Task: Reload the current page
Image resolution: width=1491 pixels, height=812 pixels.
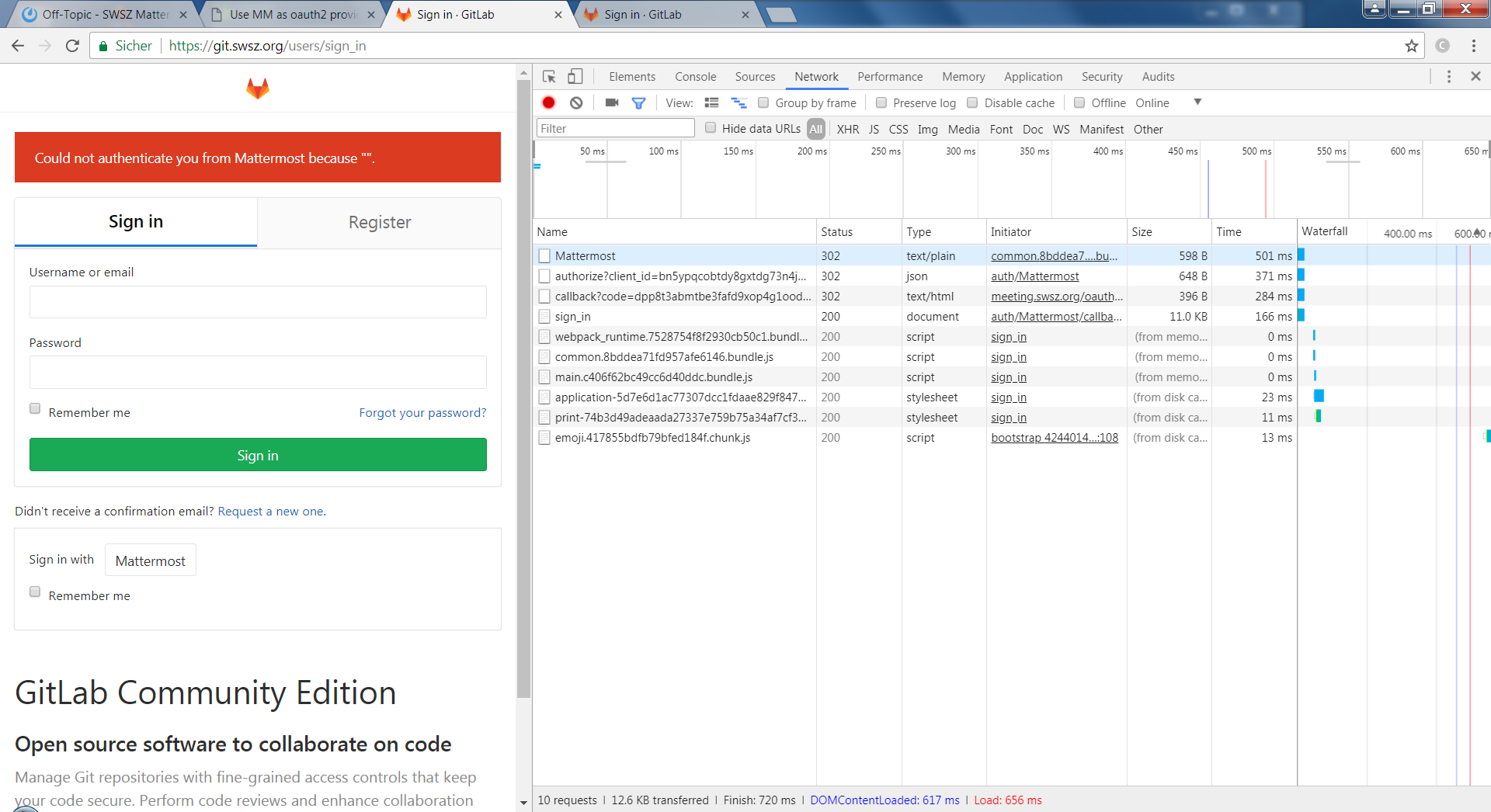Action: (72, 46)
